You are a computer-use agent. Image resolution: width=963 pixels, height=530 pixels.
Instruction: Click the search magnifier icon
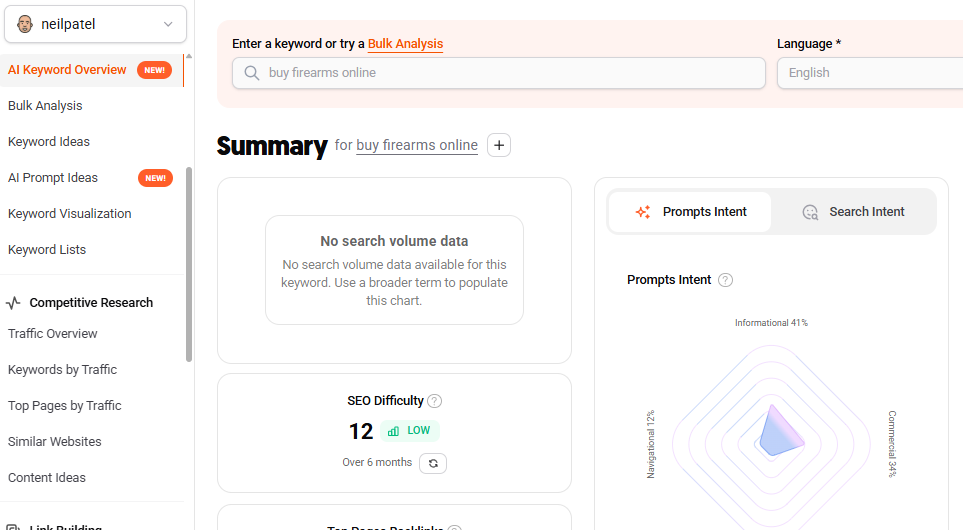tap(251, 73)
